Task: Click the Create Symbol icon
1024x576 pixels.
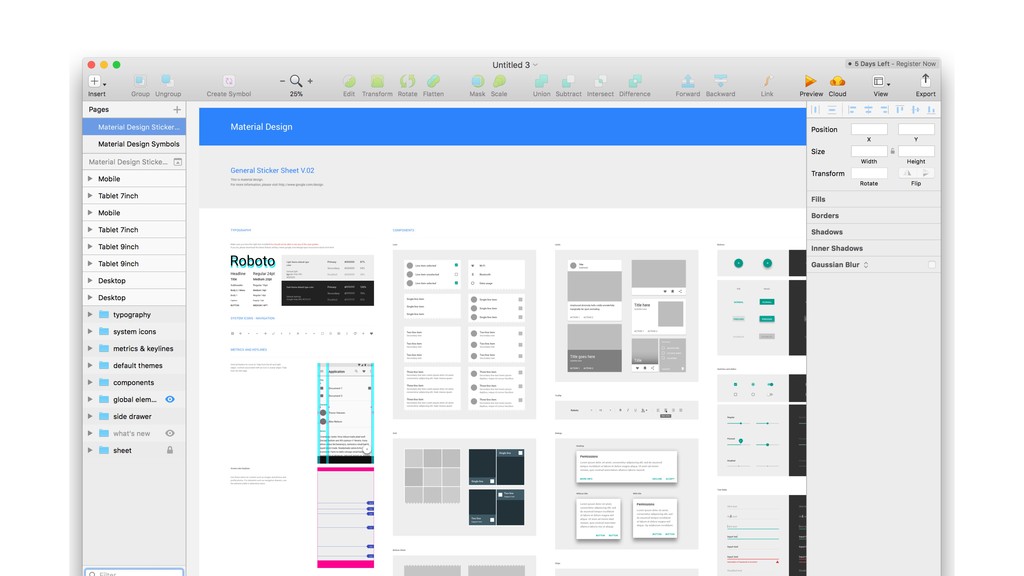Action: click(229, 81)
